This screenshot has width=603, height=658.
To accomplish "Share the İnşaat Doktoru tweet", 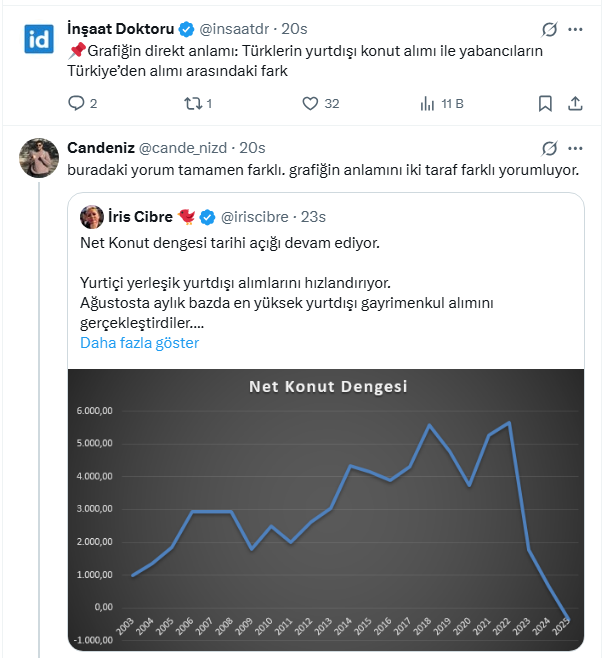I will [x=575, y=103].
